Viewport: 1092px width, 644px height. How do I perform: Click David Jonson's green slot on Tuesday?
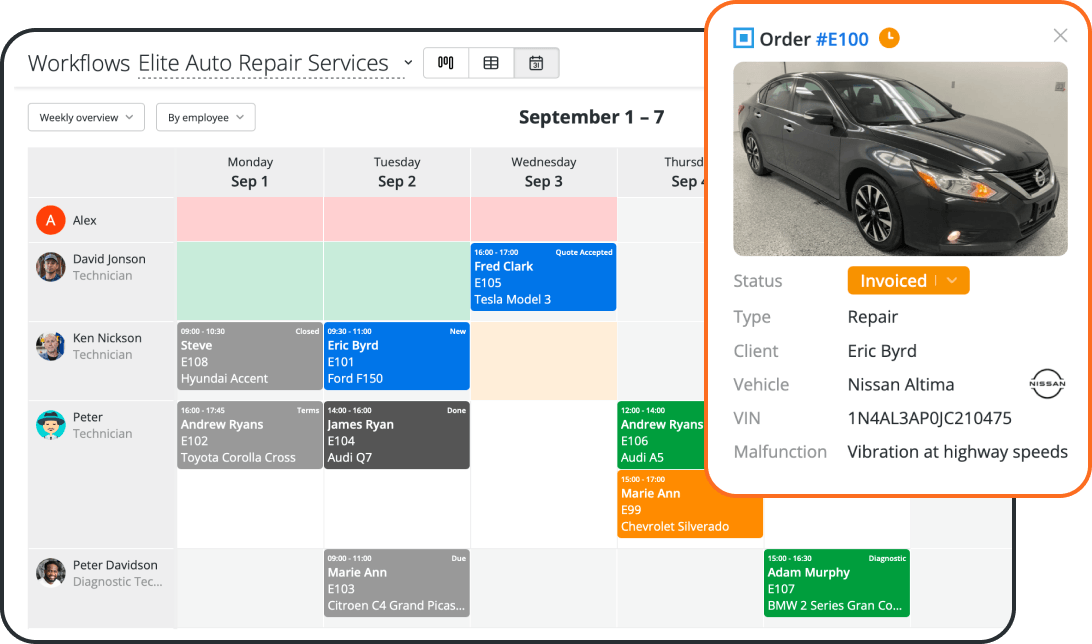[397, 281]
